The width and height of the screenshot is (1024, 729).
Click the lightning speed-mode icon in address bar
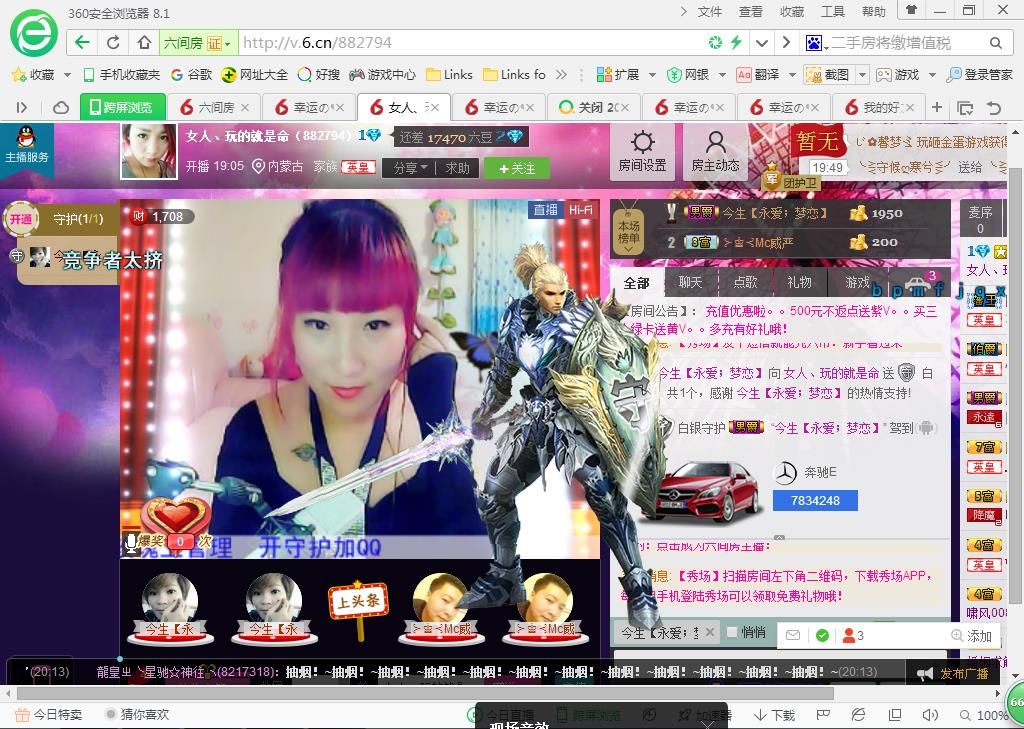pyautogui.click(x=736, y=43)
